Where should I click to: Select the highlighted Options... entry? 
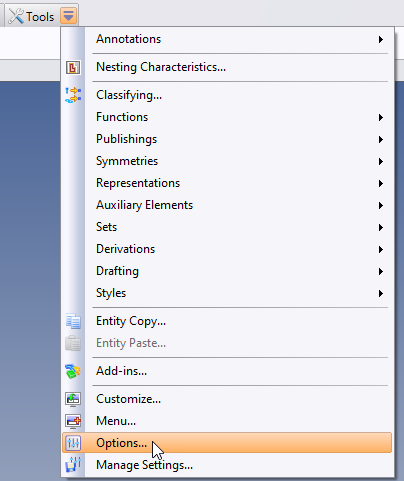click(x=227, y=443)
